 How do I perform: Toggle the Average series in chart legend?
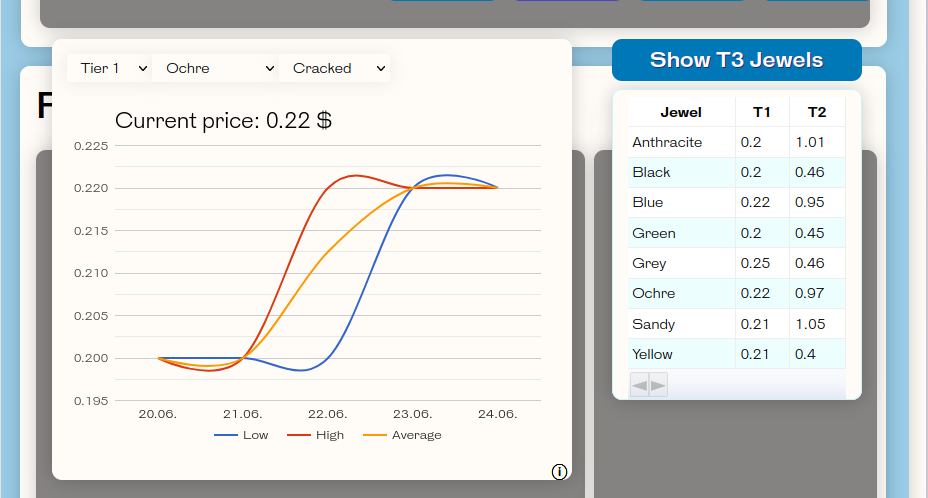click(x=402, y=435)
